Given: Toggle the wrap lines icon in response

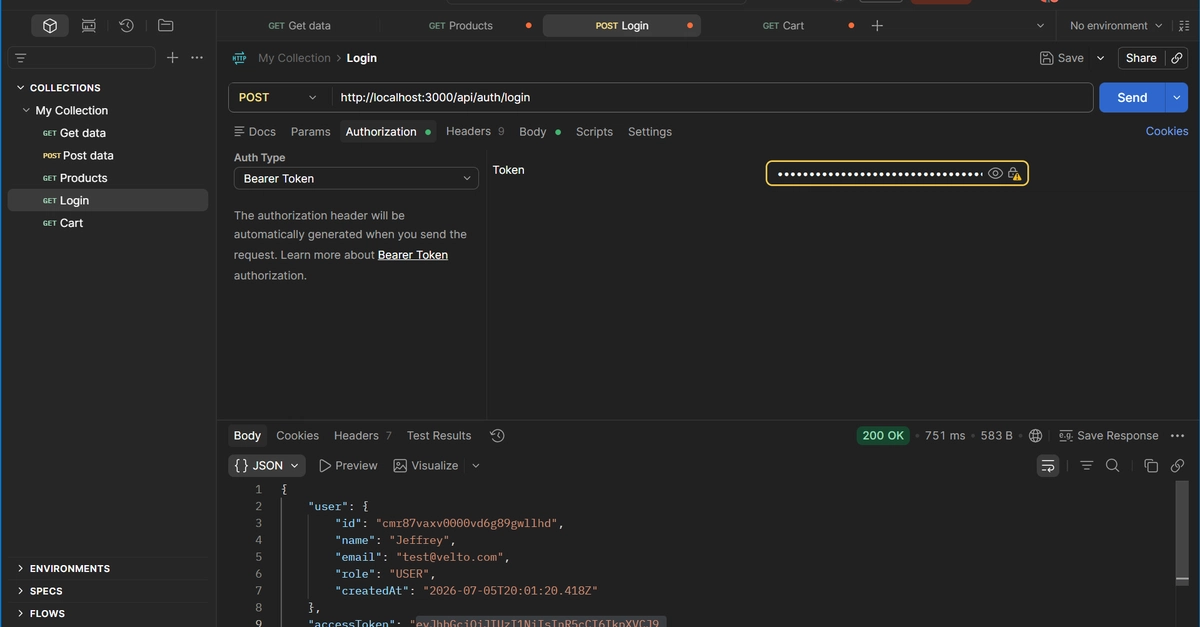Looking at the screenshot, I should [1047, 466].
